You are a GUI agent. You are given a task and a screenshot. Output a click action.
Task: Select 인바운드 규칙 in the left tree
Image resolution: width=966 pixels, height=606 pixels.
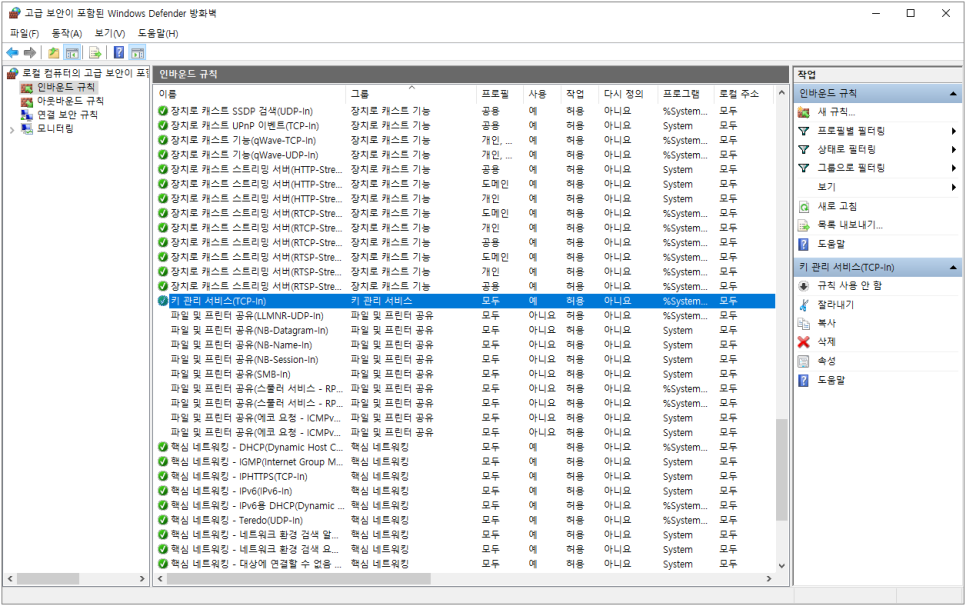pyautogui.click(x=65, y=87)
